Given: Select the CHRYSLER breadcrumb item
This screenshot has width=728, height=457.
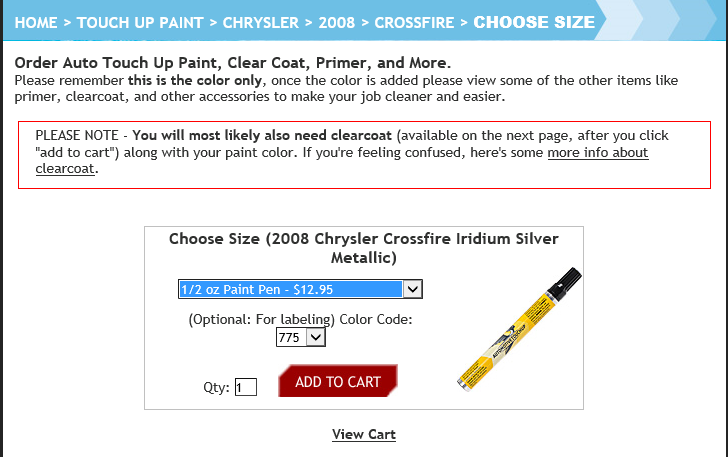Looking at the screenshot, I should (x=260, y=21).
